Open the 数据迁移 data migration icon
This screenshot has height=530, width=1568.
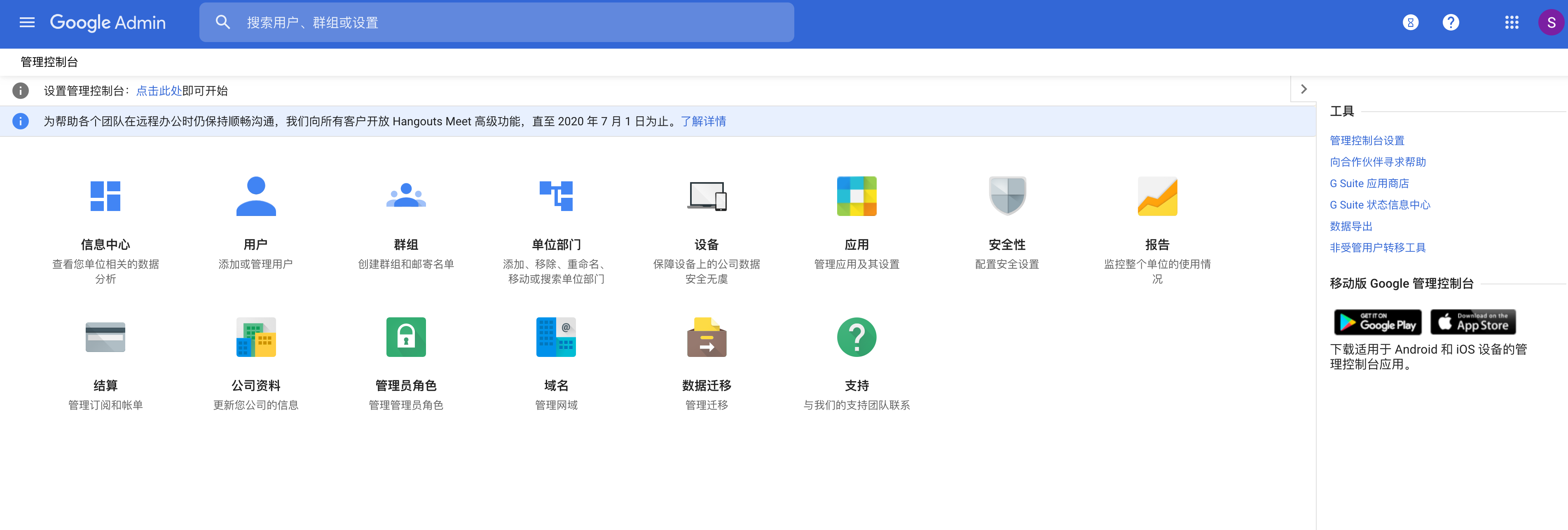click(x=707, y=337)
